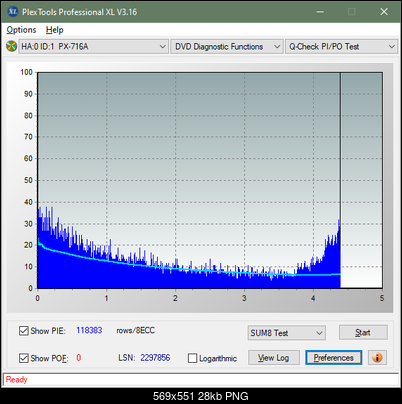Minimize the PlexTools window

[320, 12]
